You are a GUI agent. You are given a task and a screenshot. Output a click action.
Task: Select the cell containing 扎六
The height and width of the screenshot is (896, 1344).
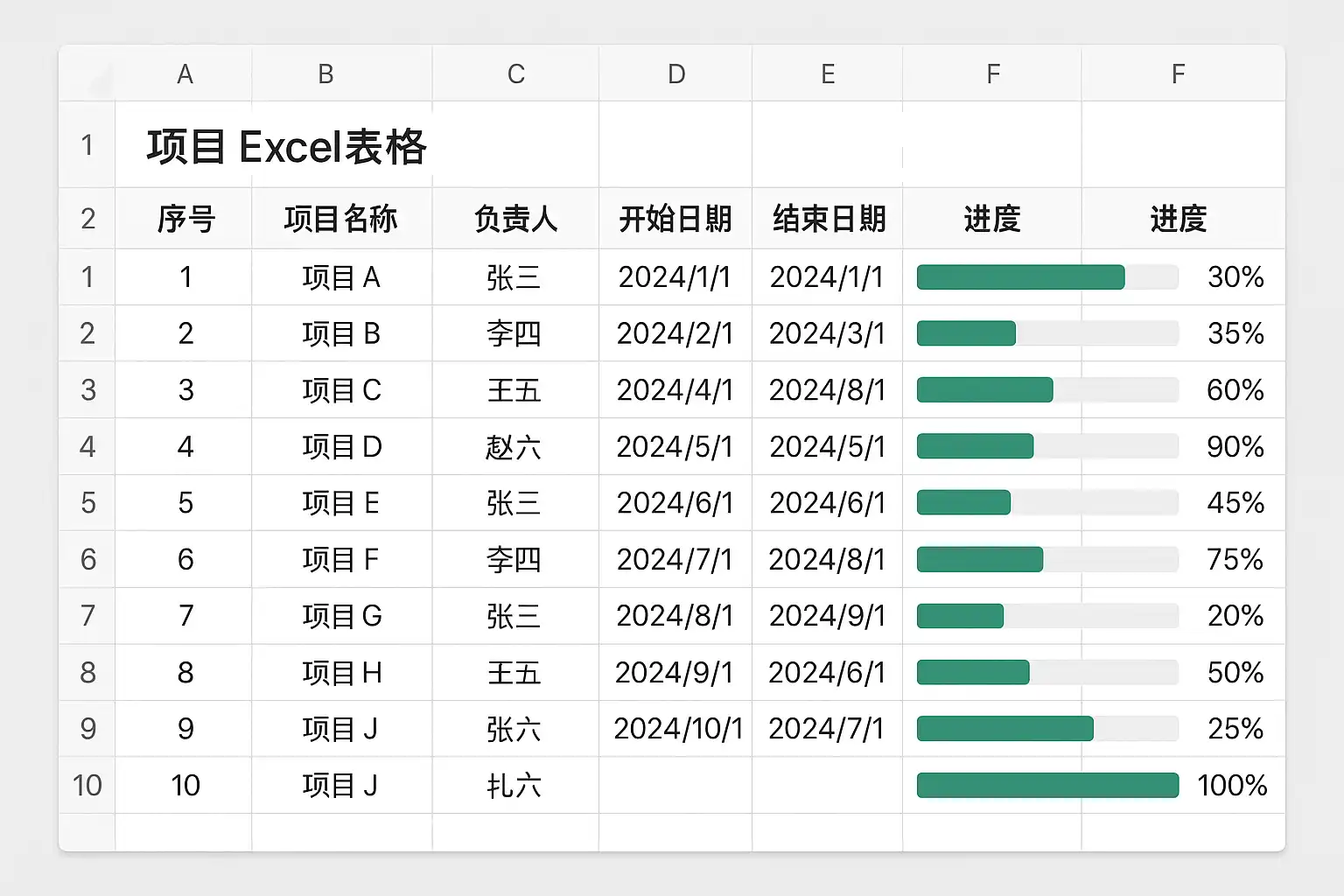click(x=516, y=785)
